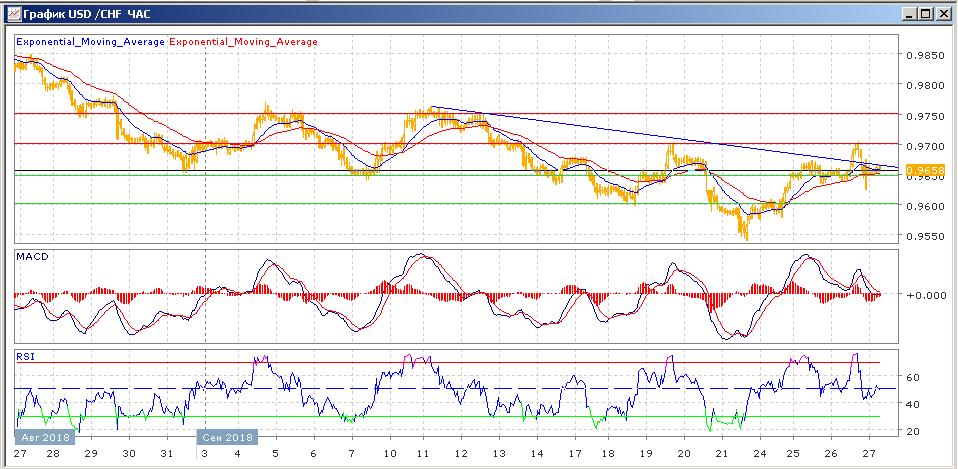958x469 pixels.
Task: Click the 'Сен 2018' month marker
Action: pos(226,437)
